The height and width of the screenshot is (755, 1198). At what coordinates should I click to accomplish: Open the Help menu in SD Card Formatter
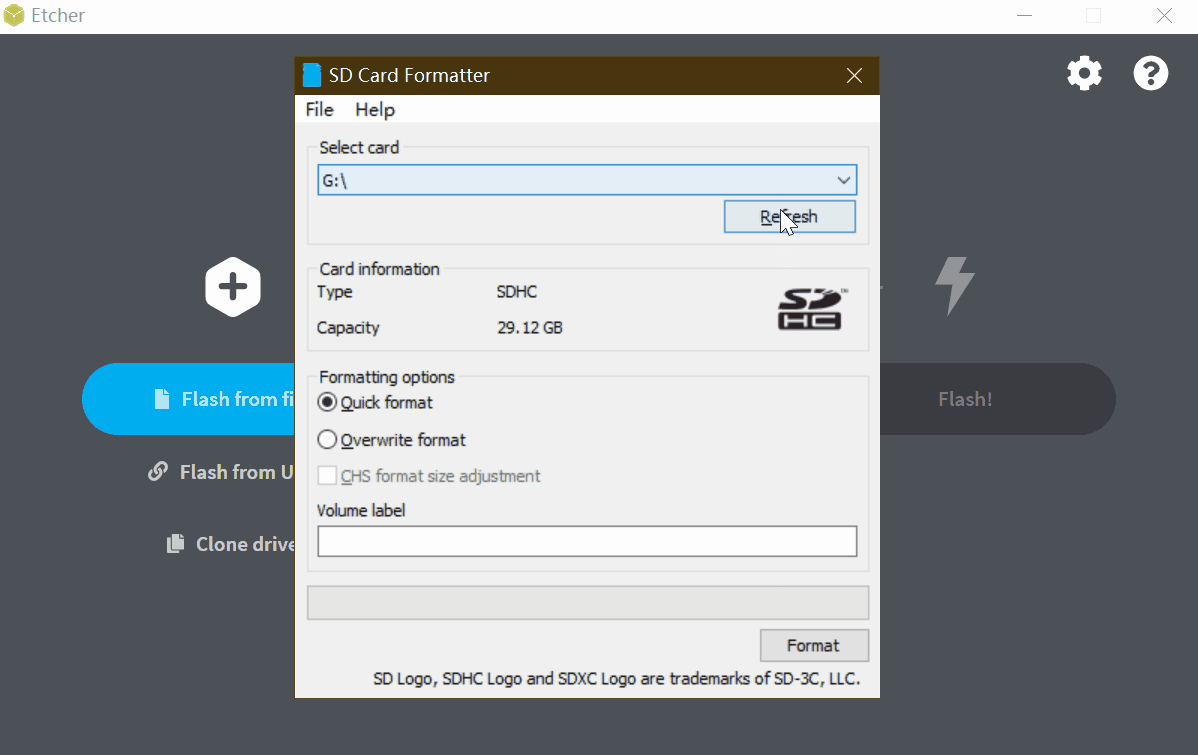(x=375, y=109)
